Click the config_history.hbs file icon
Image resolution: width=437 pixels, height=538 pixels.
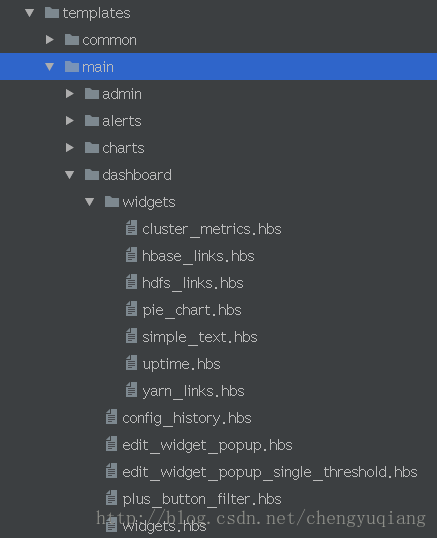coord(111,417)
